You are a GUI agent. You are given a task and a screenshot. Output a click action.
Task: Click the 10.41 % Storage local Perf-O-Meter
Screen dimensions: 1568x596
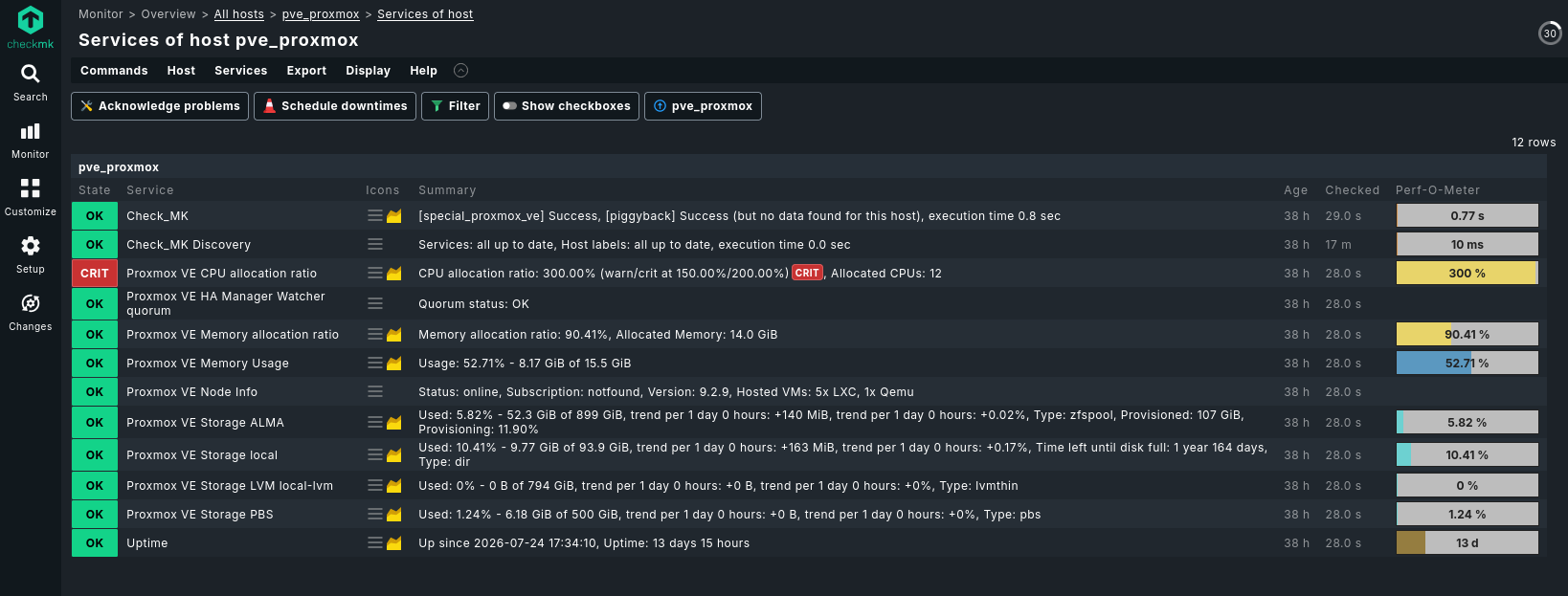1467,455
